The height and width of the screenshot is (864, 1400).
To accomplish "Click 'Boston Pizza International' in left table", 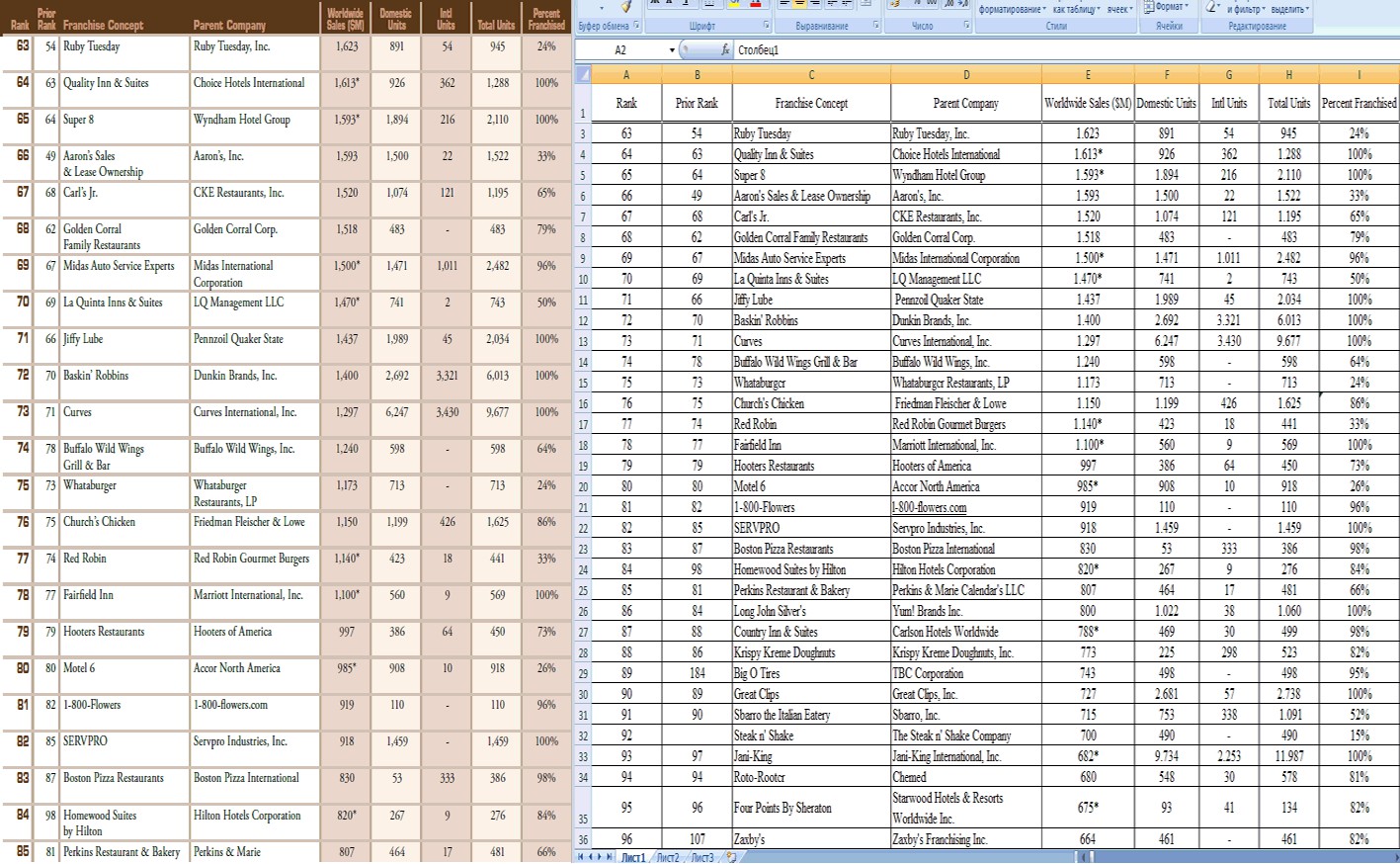I will 246,778.
